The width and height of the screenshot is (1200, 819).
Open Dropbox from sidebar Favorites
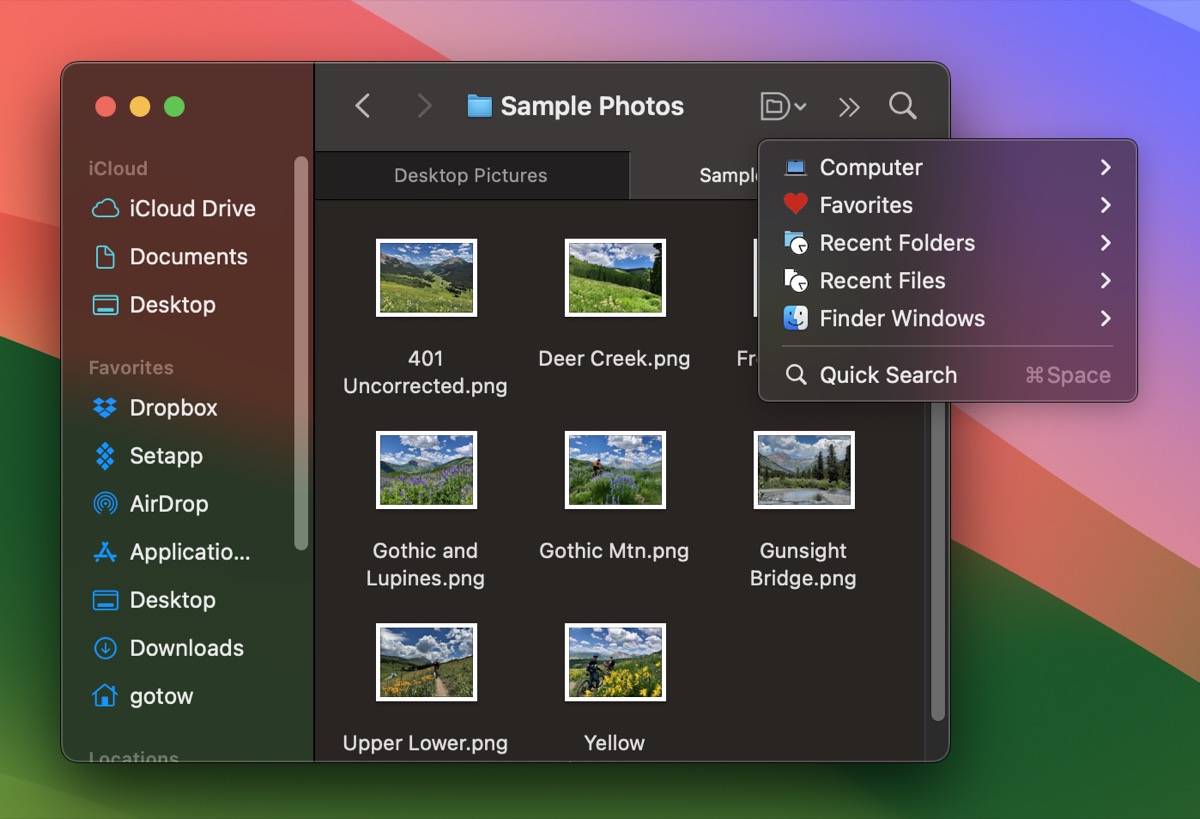(173, 408)
